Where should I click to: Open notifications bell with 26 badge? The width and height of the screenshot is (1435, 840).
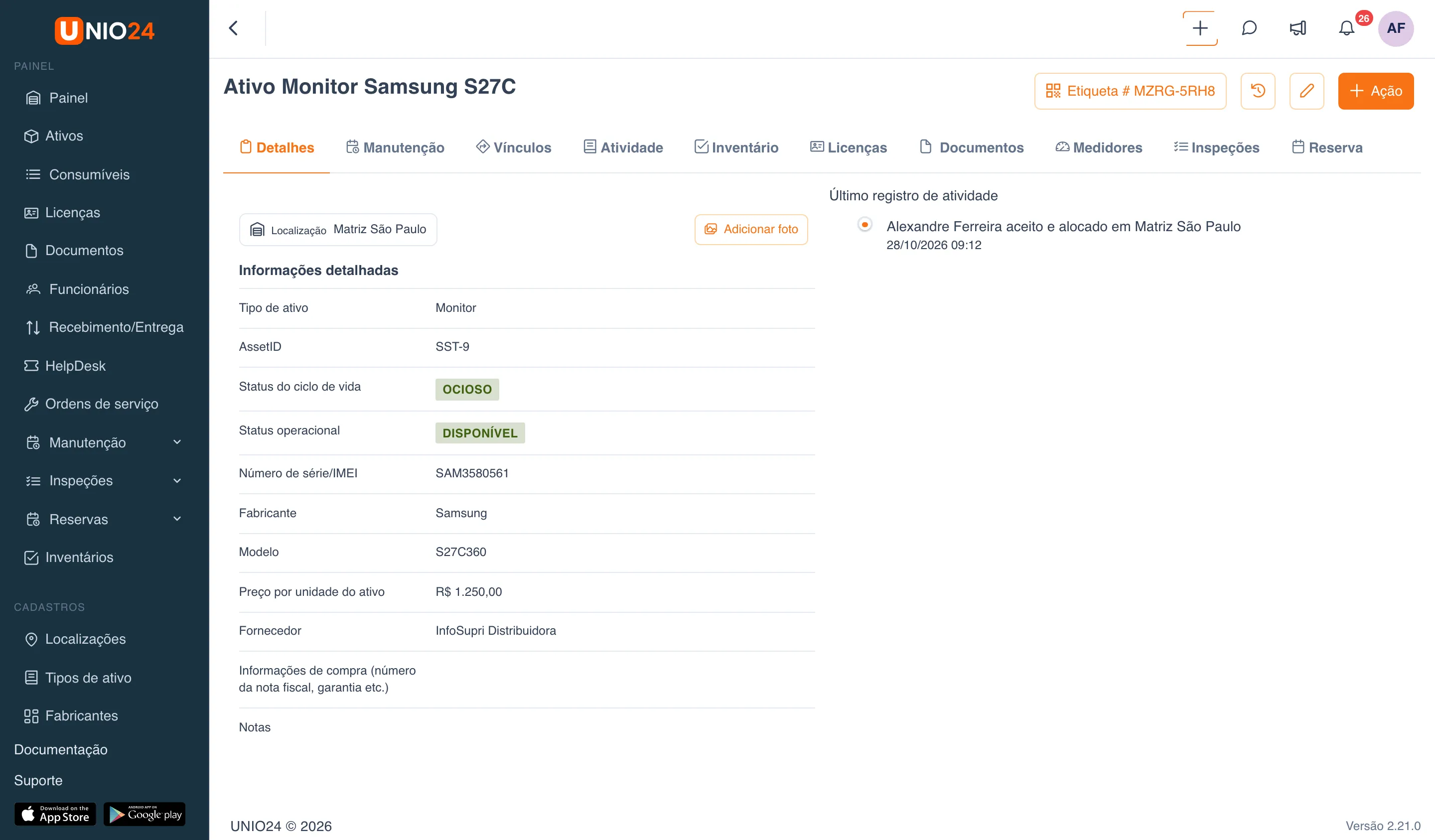tap(1347, 28)
